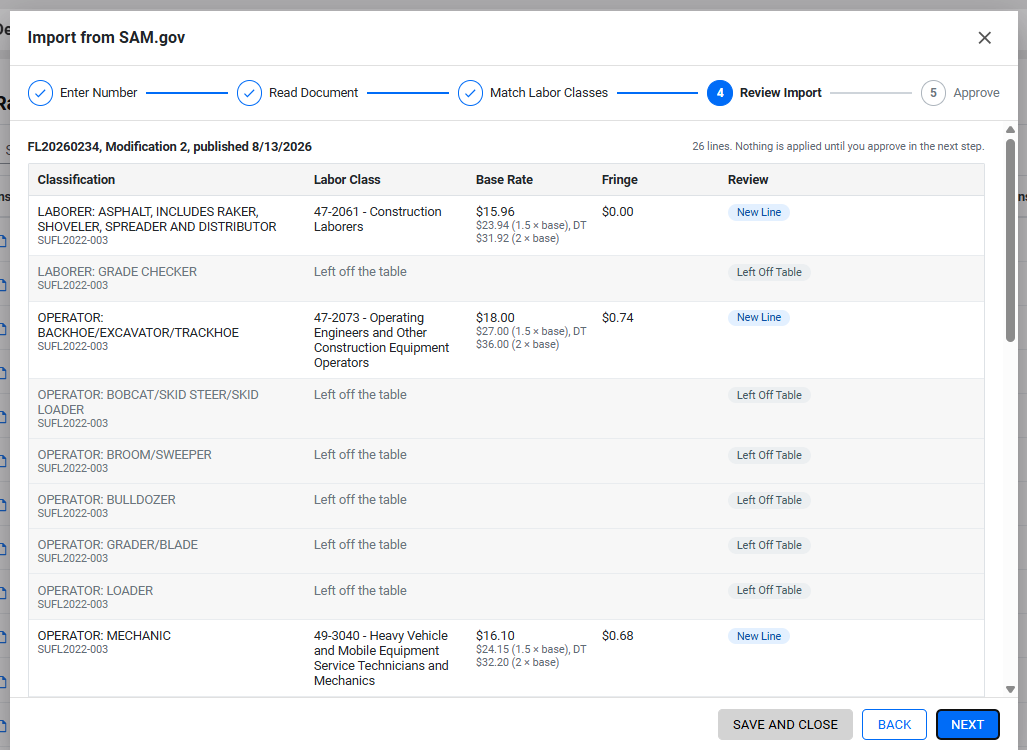This screenshot has height=750, width=1027.
Task: Click Left Off Table badge for Bobcat/Skid Steer
Action: click(769, 395)
